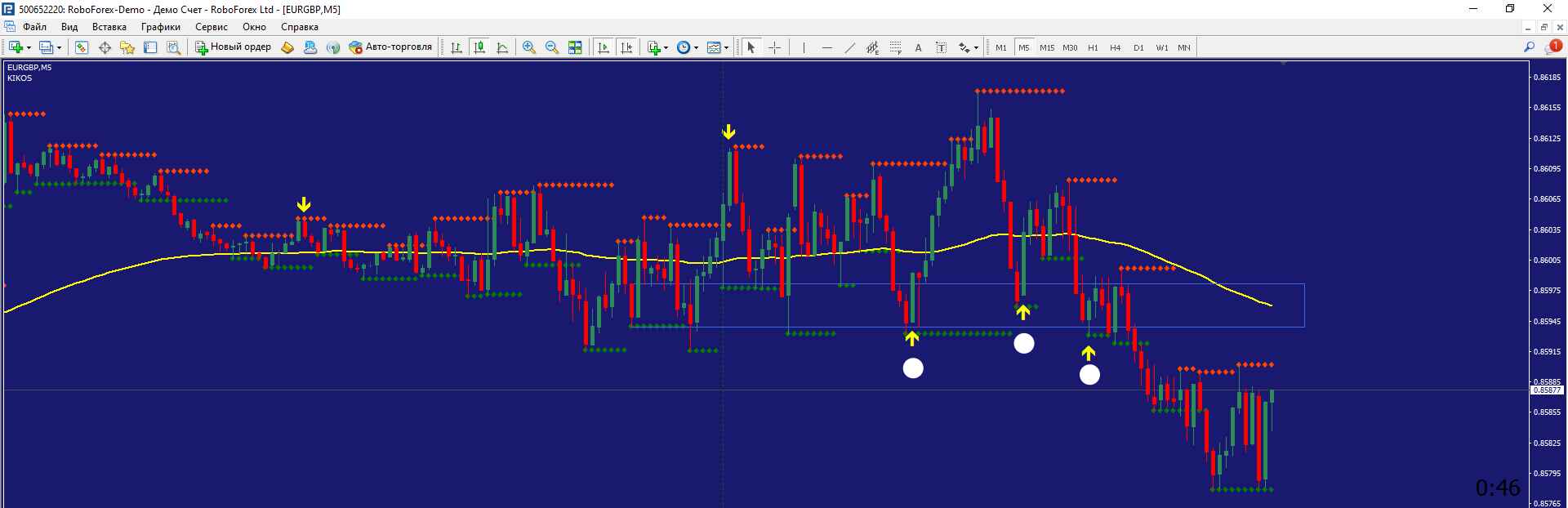Draw an equidistant channel

(x=872, y=47)
